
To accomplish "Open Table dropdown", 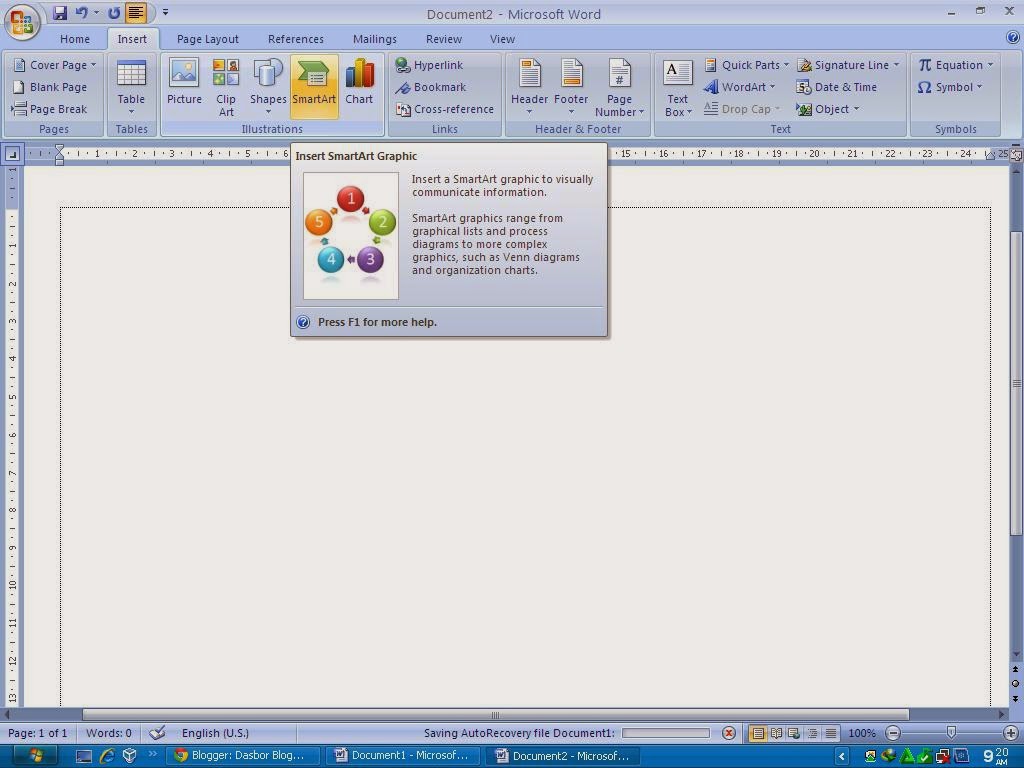I will [131, 87].
